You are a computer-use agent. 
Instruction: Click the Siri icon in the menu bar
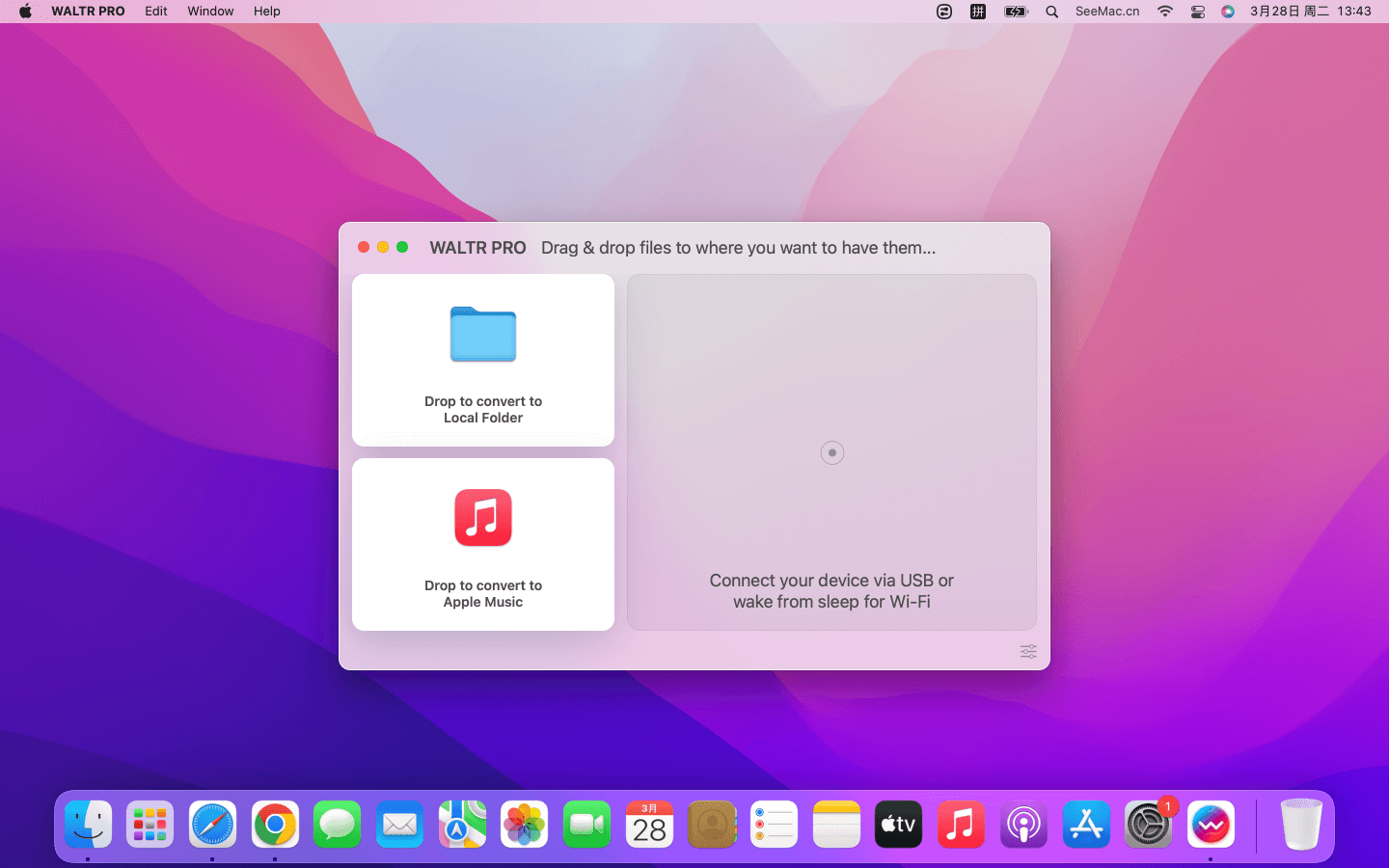point(1227,12)
